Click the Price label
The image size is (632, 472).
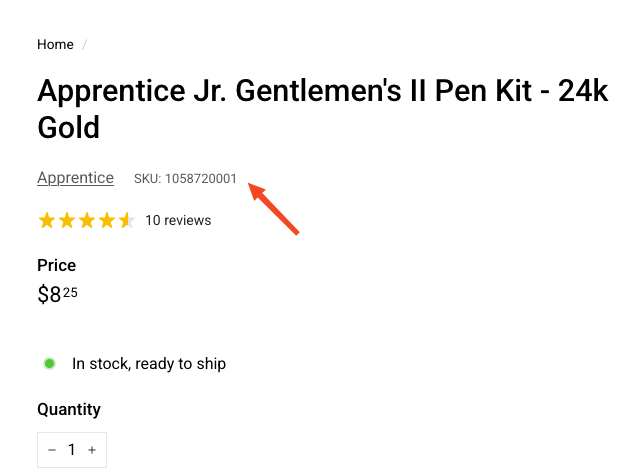[57, 265]
